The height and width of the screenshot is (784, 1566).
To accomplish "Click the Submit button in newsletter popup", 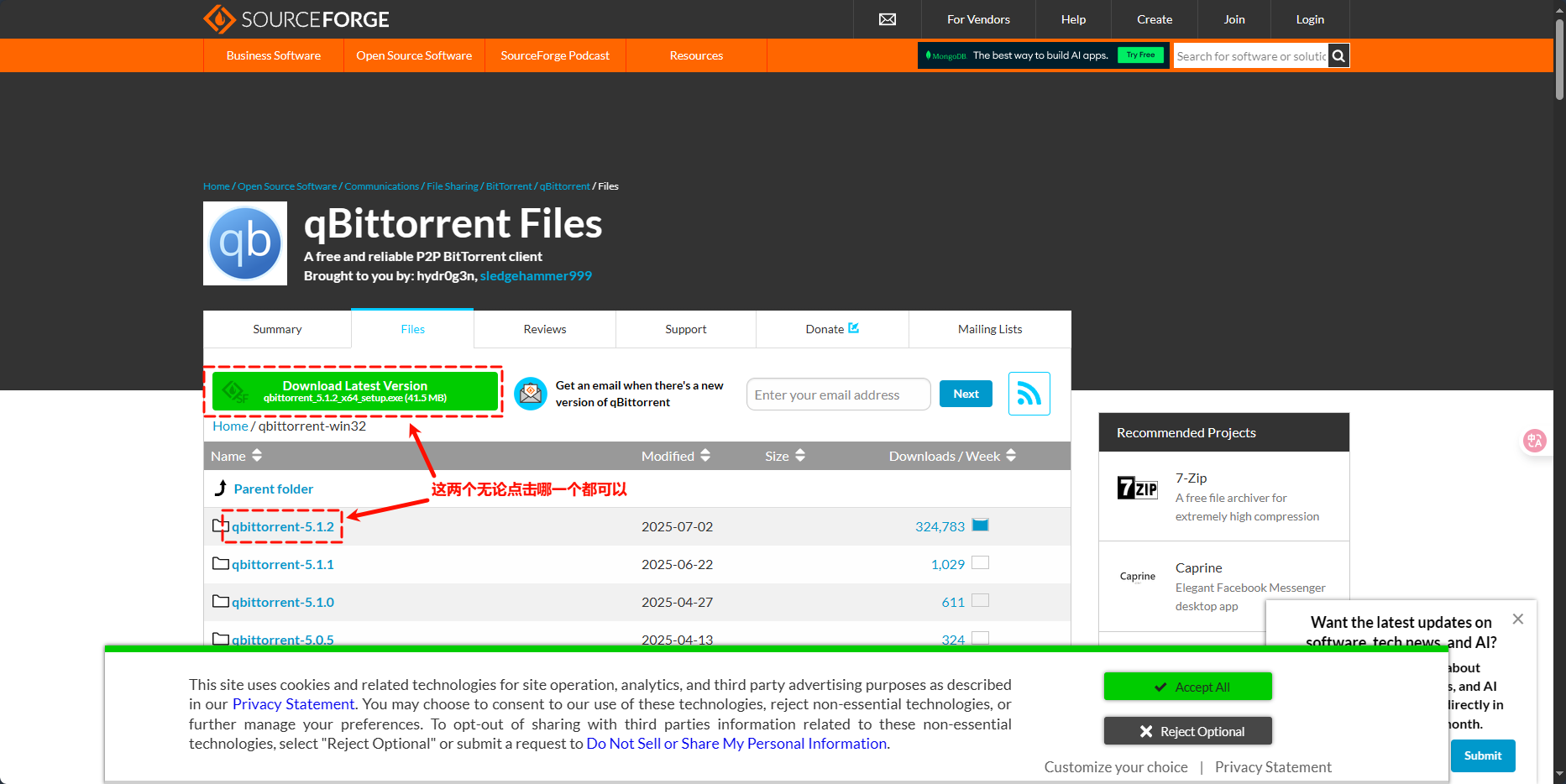I will click(x=1483, y=755).
